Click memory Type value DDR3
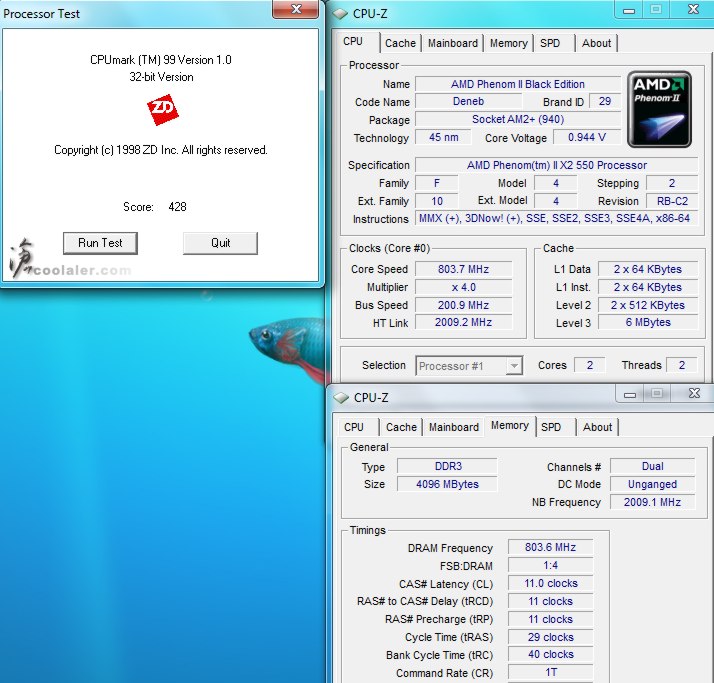The height and width of the screenshot is (683, 714). [448, 466]
